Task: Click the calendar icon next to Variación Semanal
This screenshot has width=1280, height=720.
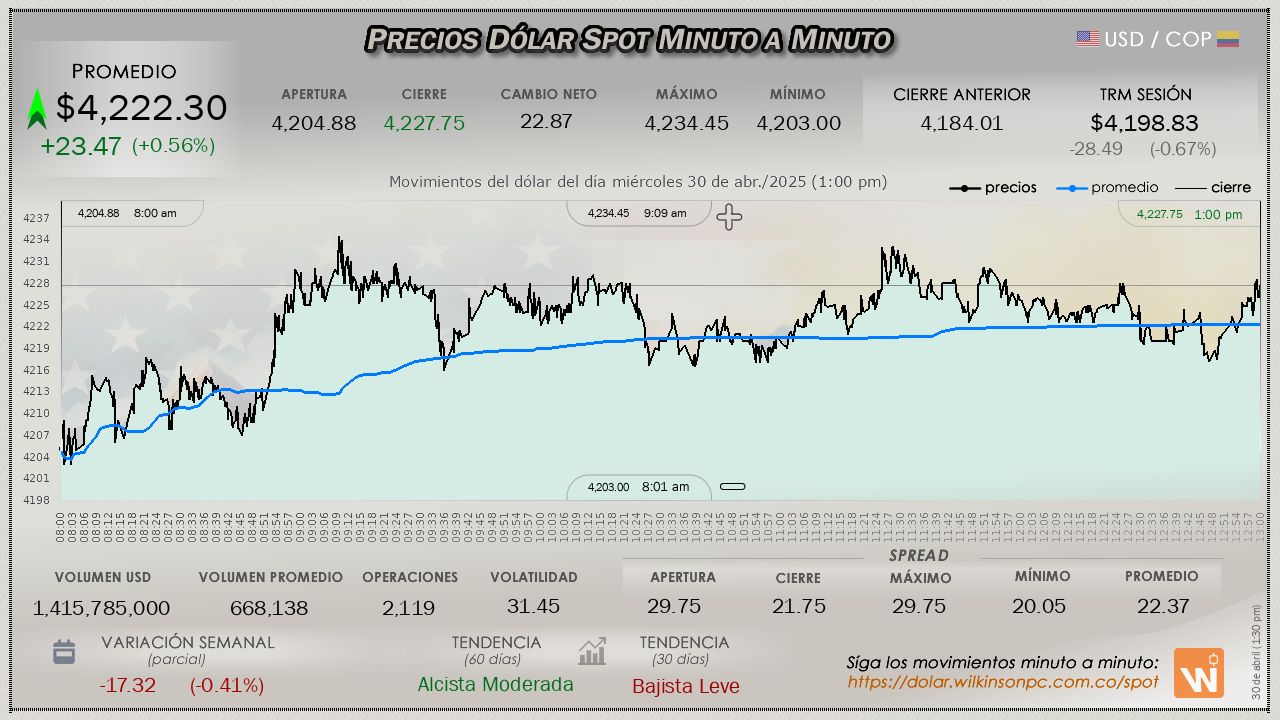Action: click(x=64, y=652)
